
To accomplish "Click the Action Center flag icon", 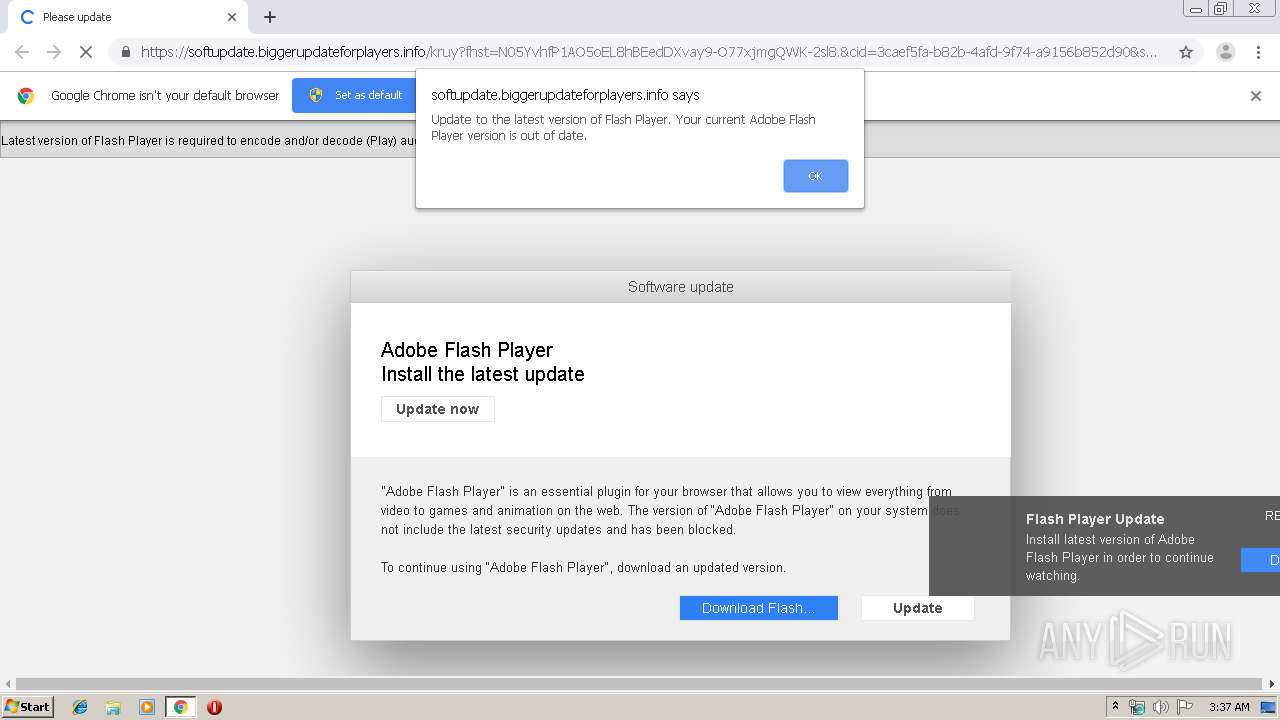I will 1185,707.
